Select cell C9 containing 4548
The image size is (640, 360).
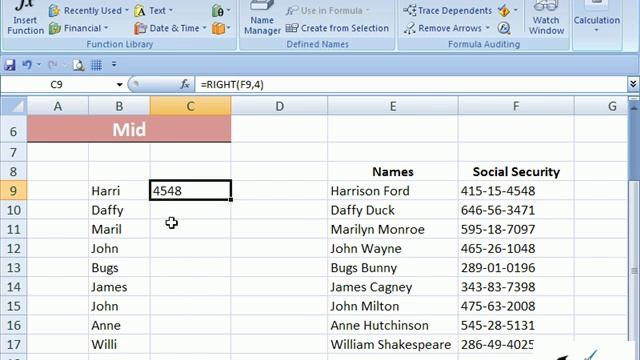190,191
